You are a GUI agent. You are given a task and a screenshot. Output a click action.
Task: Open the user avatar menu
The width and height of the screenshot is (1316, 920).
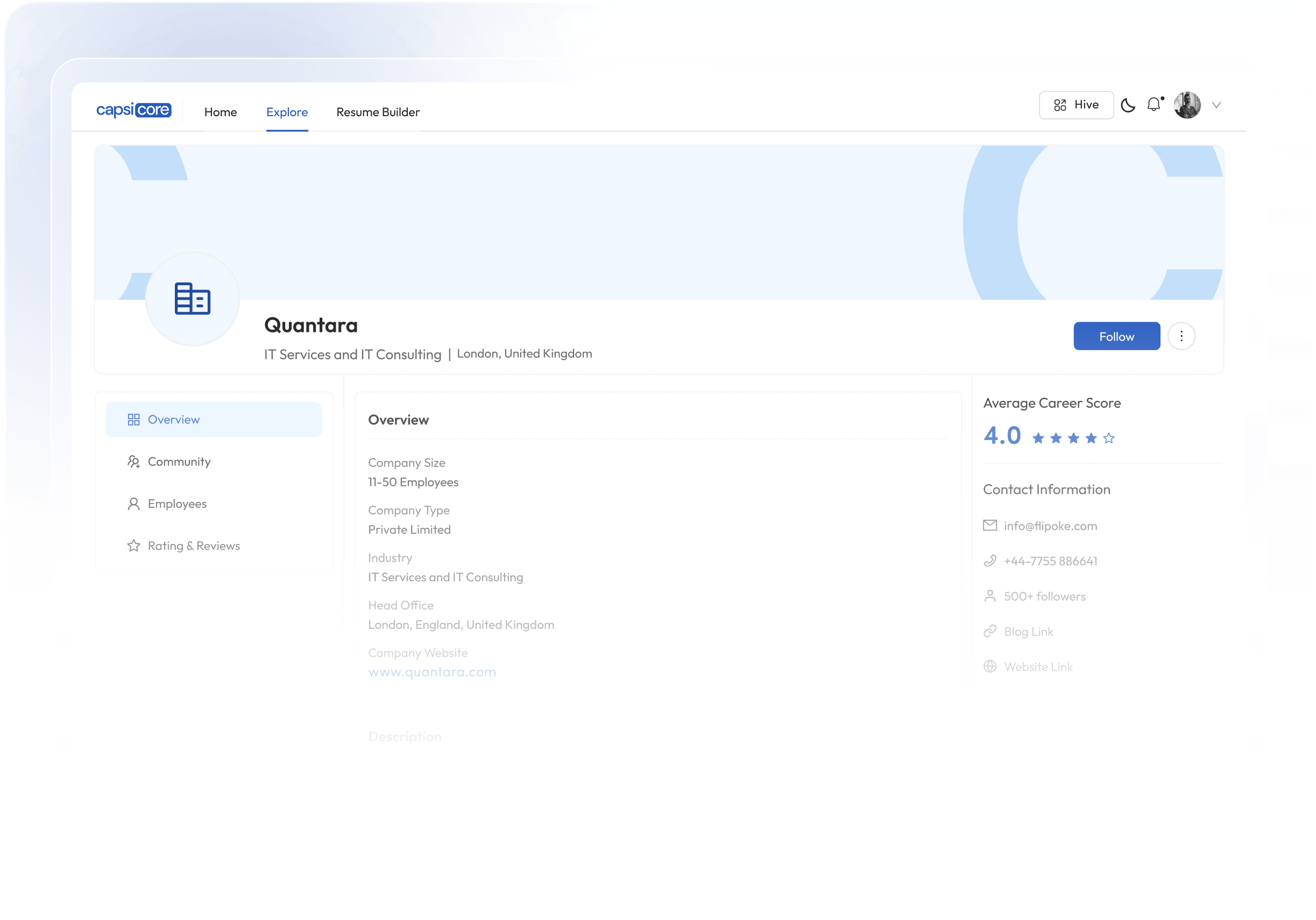point(1187,105)
